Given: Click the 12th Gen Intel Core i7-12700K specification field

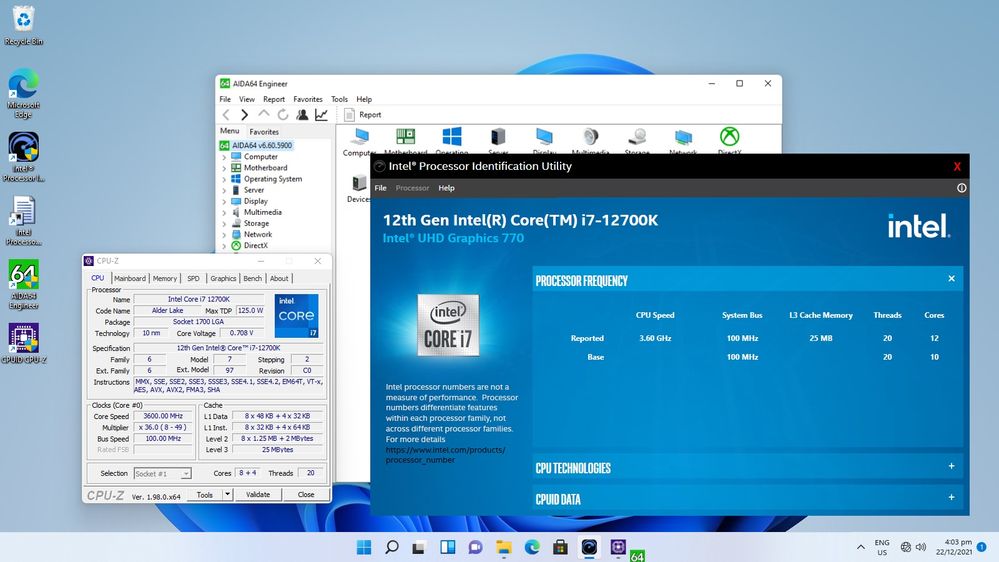Looking at the screenshot, I should (x=229, y=348).
